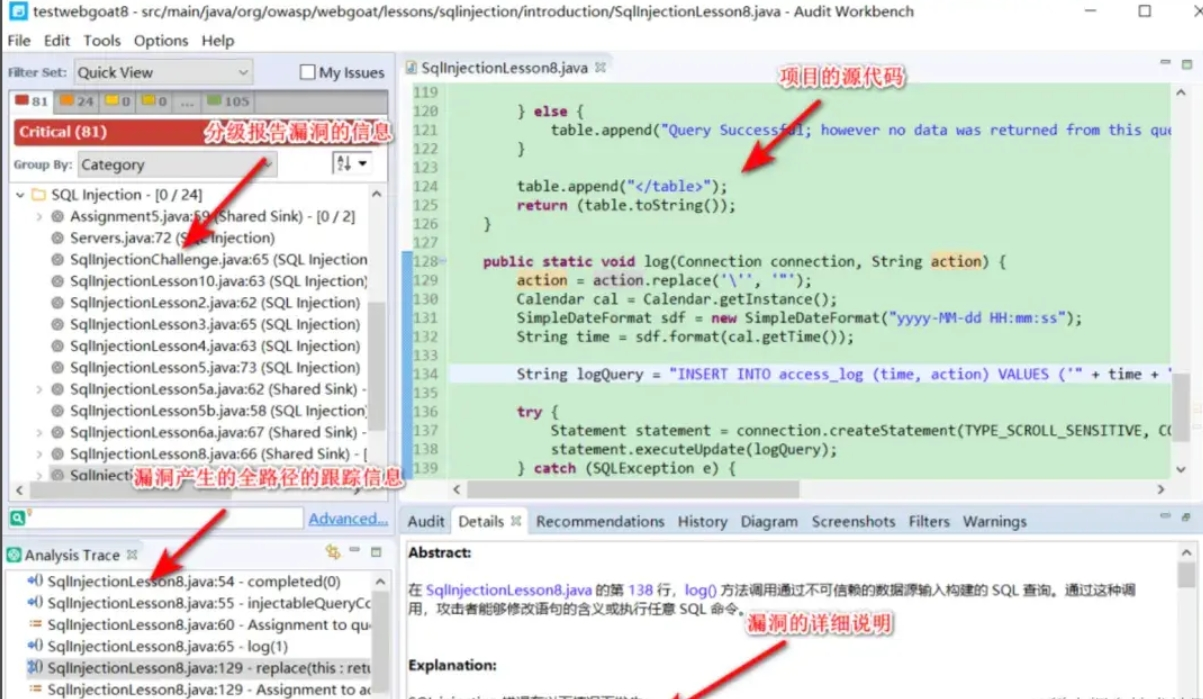1203x699 pixels.
Task: Follow the SqlInjectionLesson8.java link in Abstract
Action: (509, 590)
